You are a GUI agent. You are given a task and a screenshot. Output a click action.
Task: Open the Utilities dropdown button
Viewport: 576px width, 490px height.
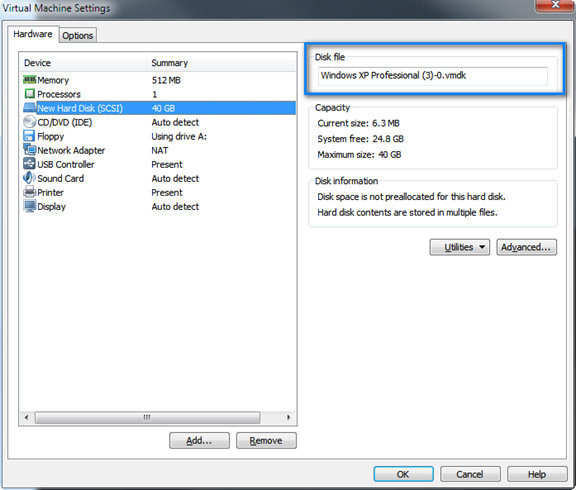point(460,247)
